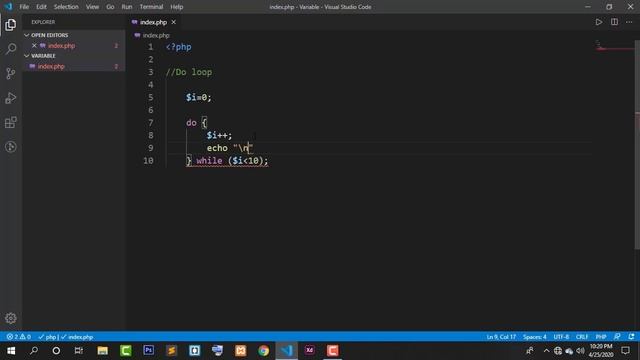
Task: Open Photoshop from the taskbar
Action: (x=149, y=351)
